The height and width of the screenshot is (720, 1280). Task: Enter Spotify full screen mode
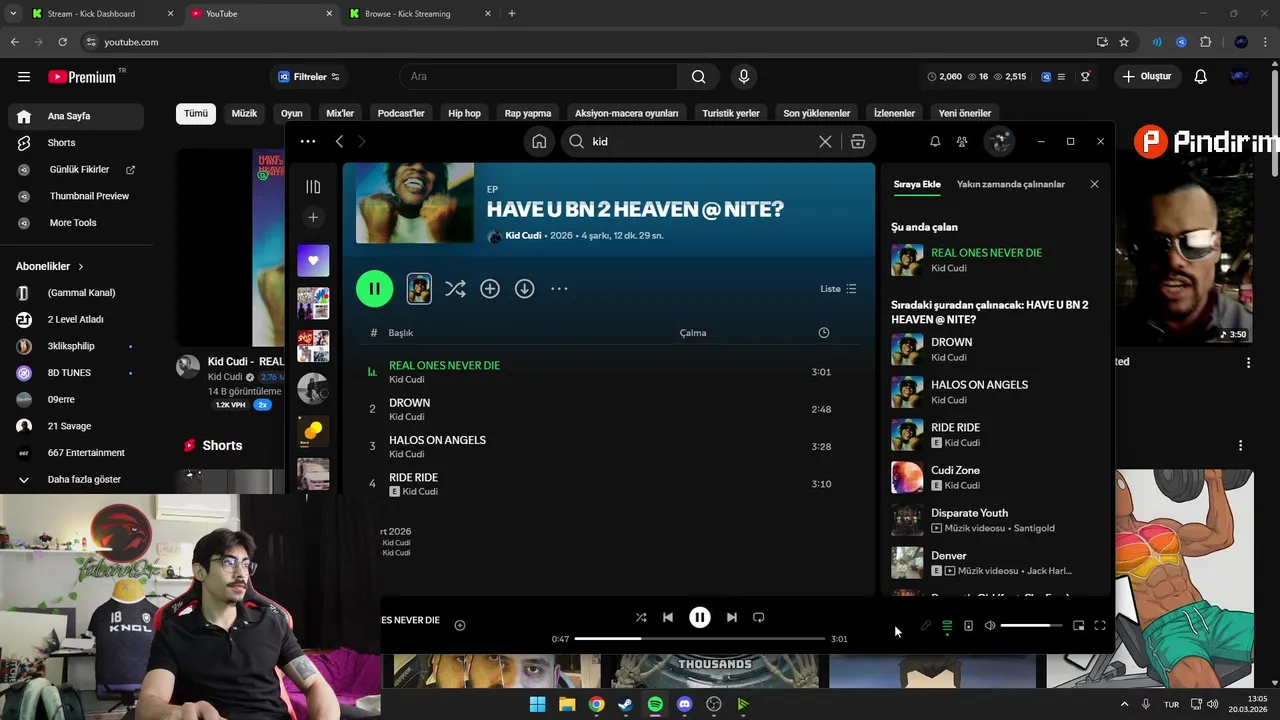(1100, 626)
